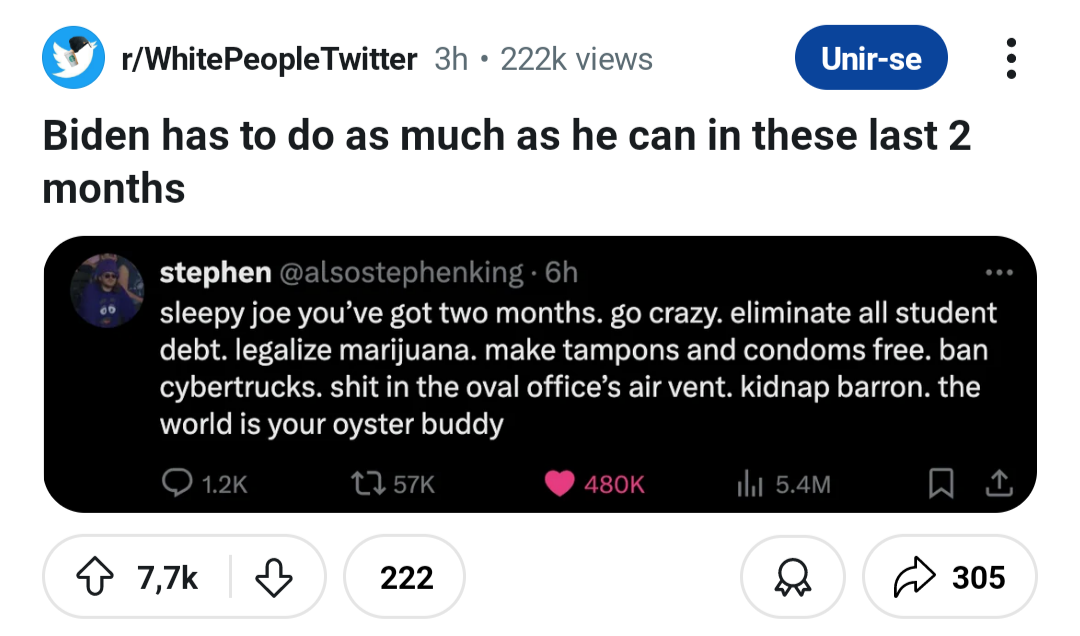
Task: Share the post using the 305 button
Action: [x=949, y=577]
